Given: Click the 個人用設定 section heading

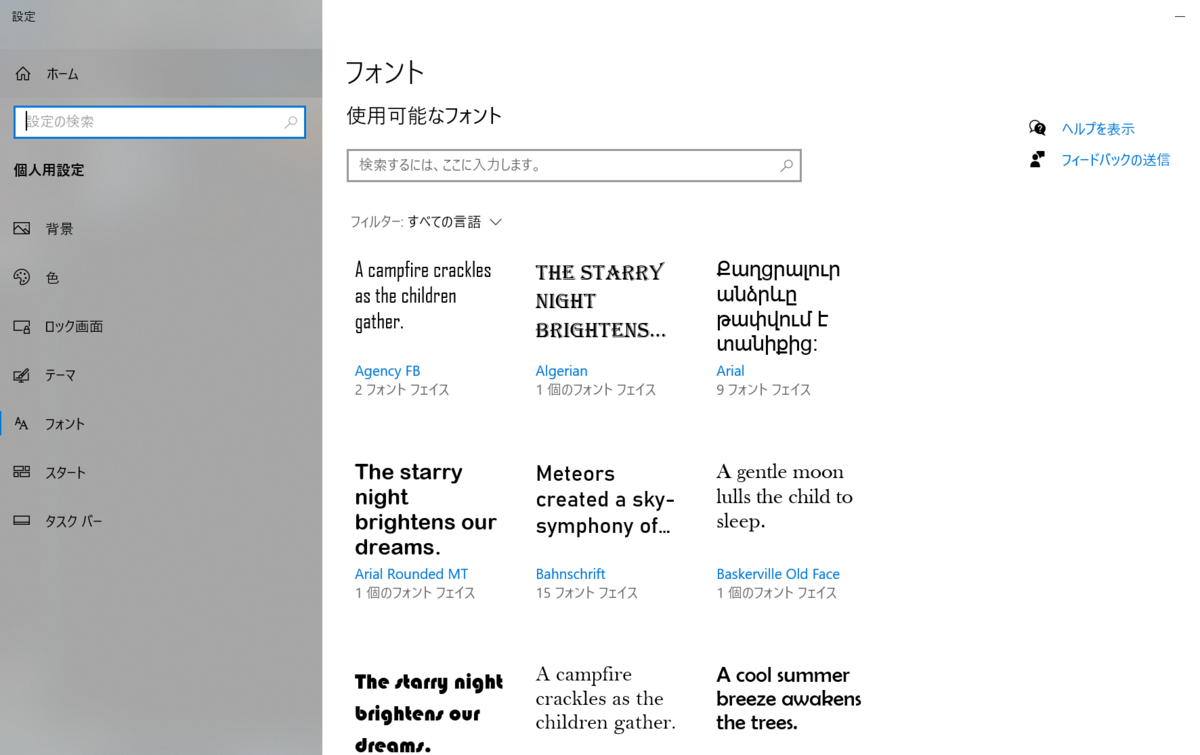Looking at the screenshot, I should pyautogui.click(x=49, y=170).
